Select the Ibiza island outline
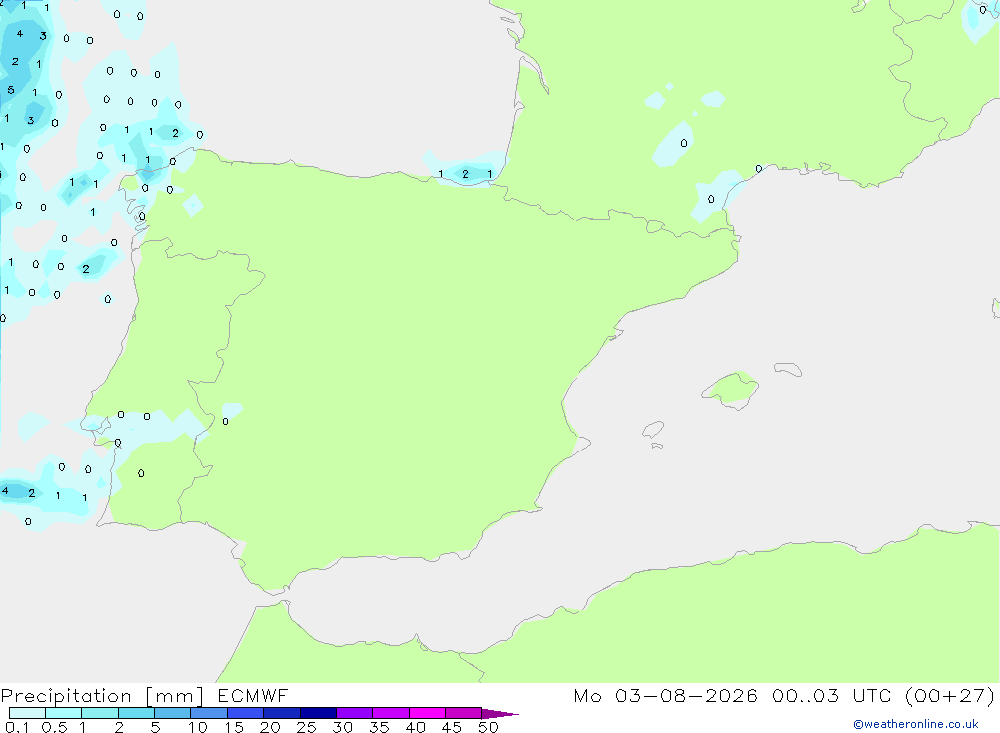1000x733 pixels. point(652,430)
